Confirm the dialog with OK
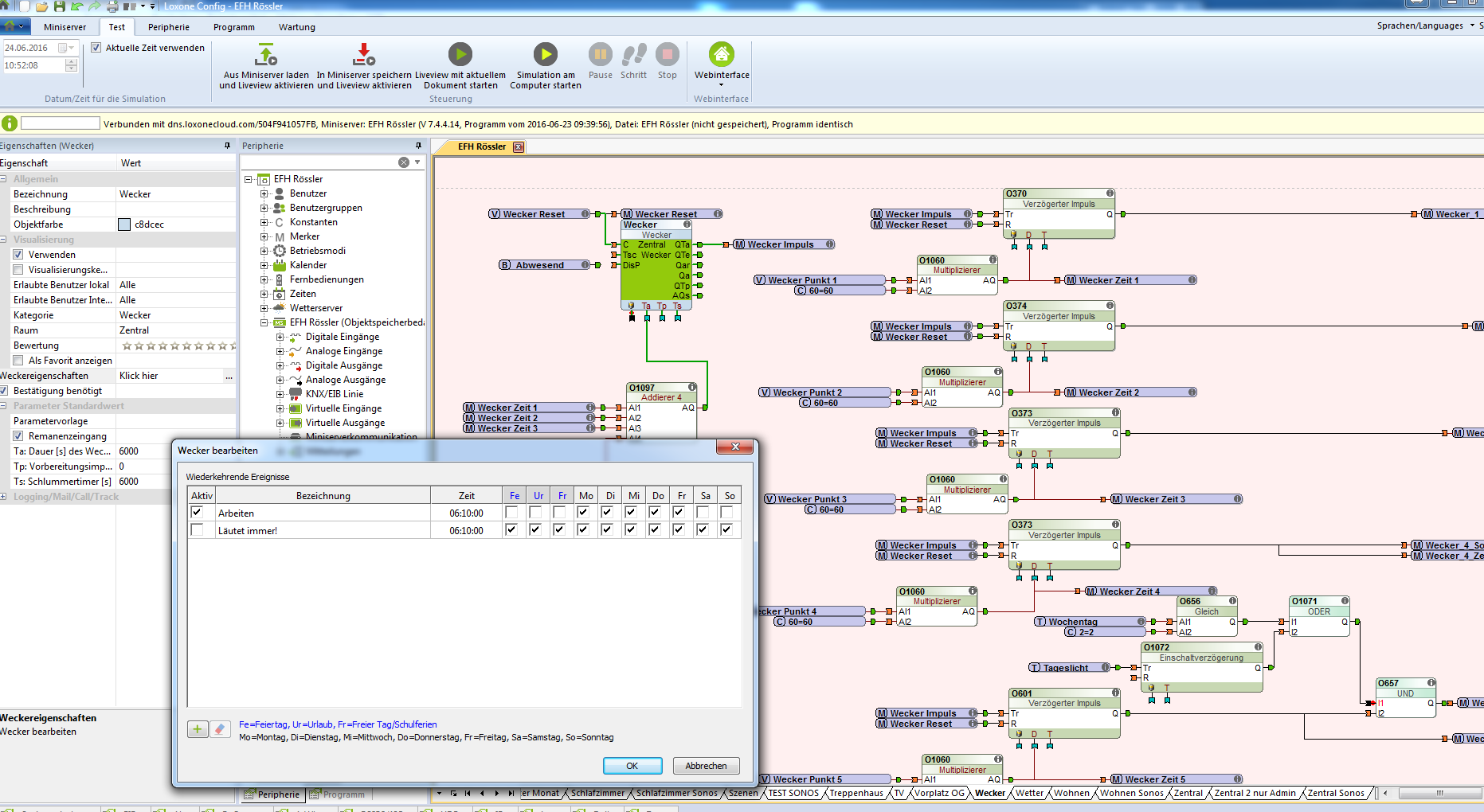 [x=632, y=766]
